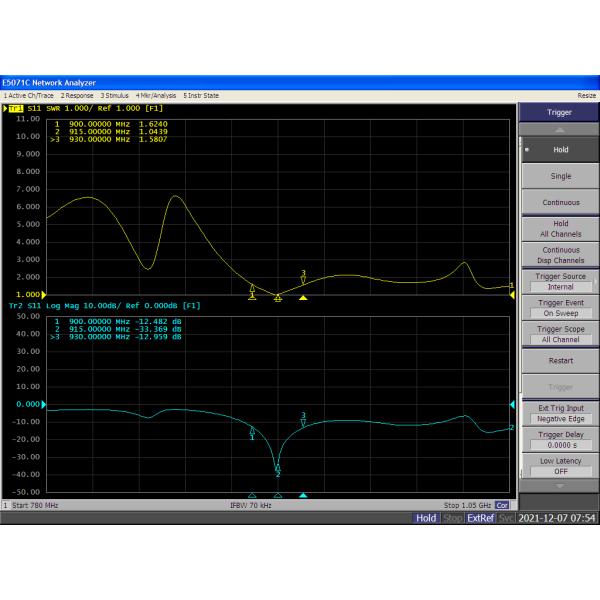Select the Hold trigger mode
This screenshot has width=600, height=600.
click(560, 149)
